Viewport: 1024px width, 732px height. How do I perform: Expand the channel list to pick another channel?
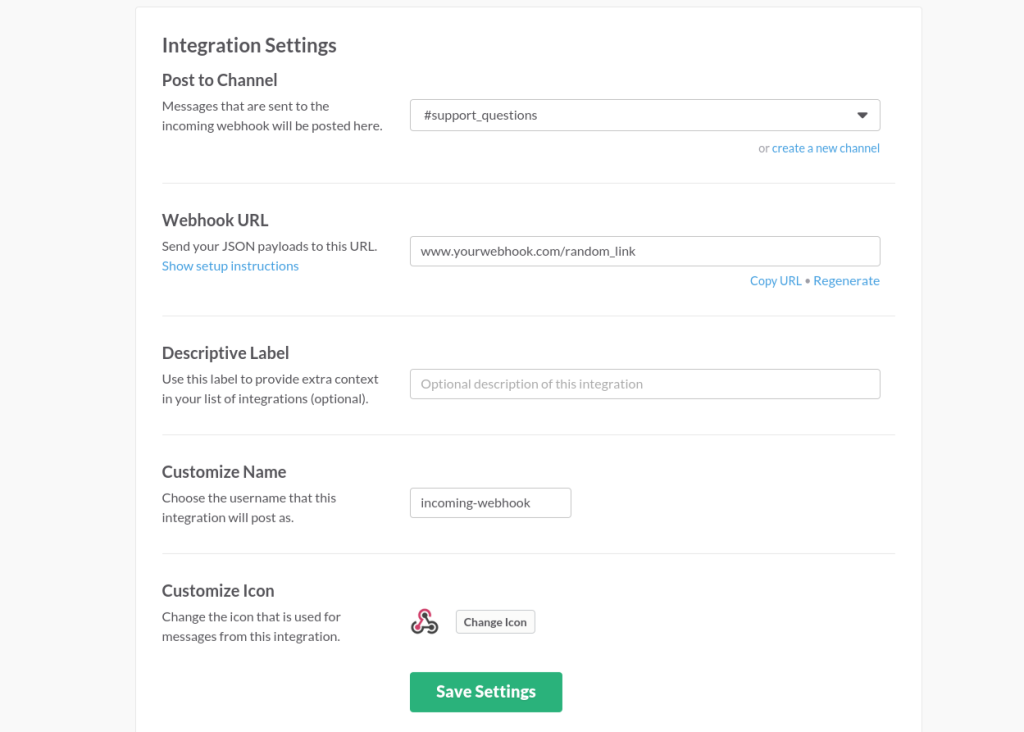pyautogui.click(x=861, y=115)
